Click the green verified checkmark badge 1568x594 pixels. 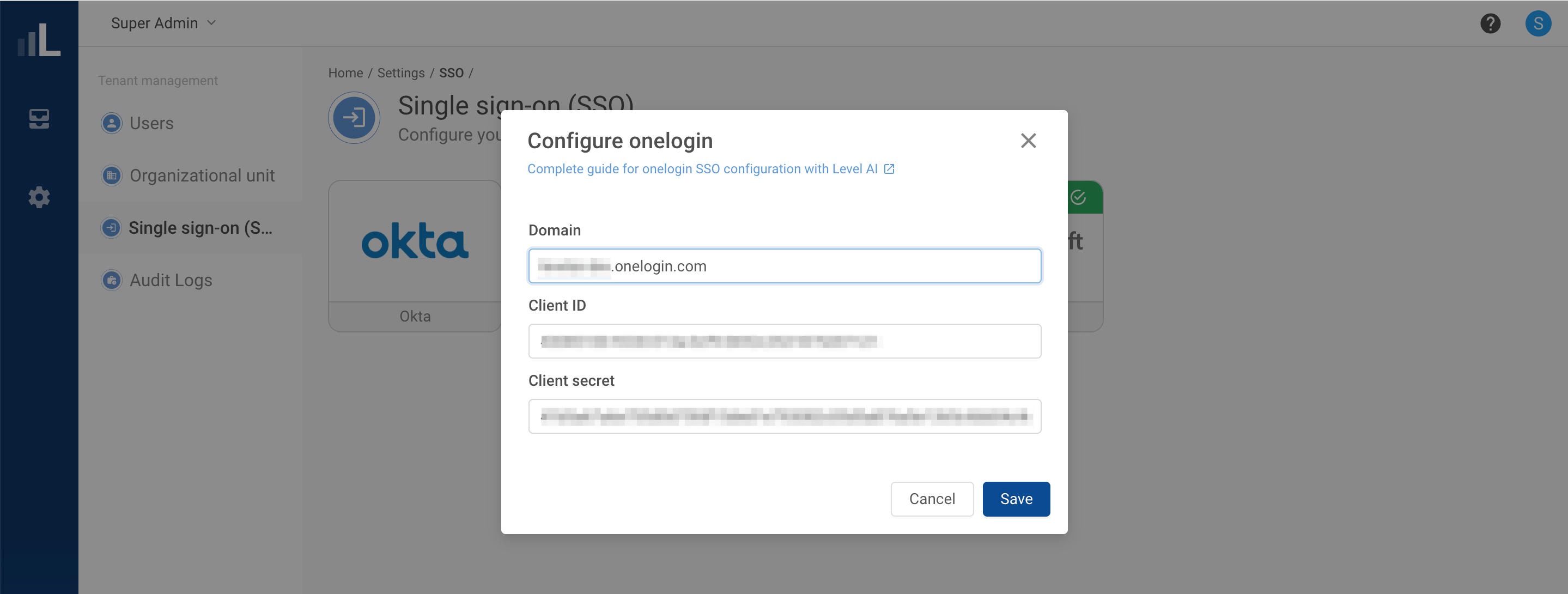click(1078, 197)
